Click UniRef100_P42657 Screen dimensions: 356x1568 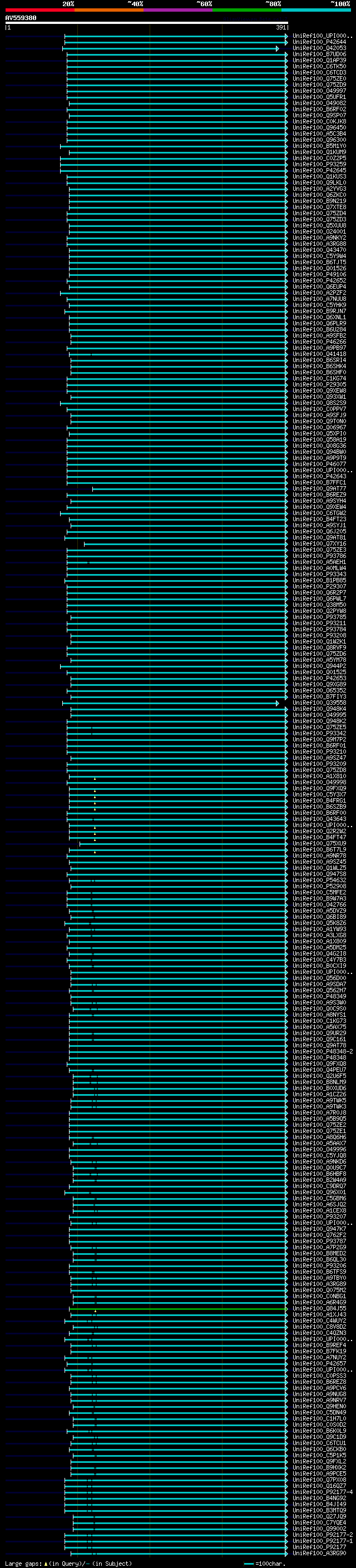[x=319, y=1363]
